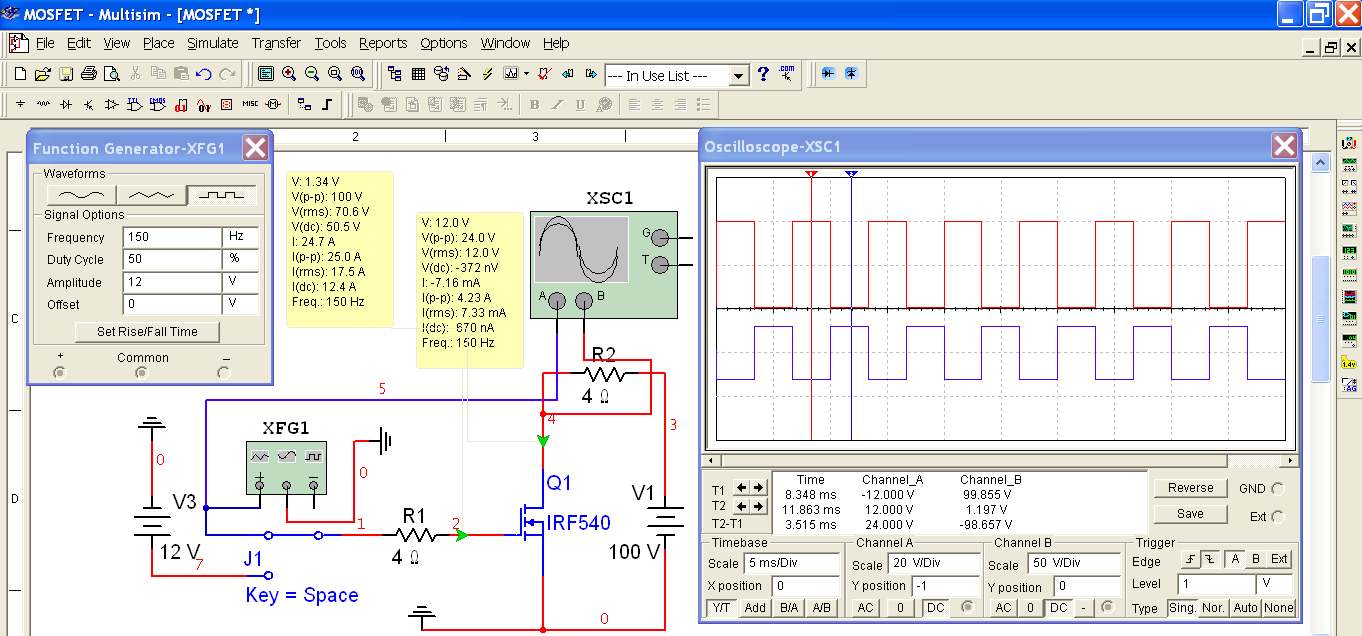Open the trigger Level unit V selector
Image resolution: width=1362 pixels, height=636 pixels.
[x=1275, y=584]
